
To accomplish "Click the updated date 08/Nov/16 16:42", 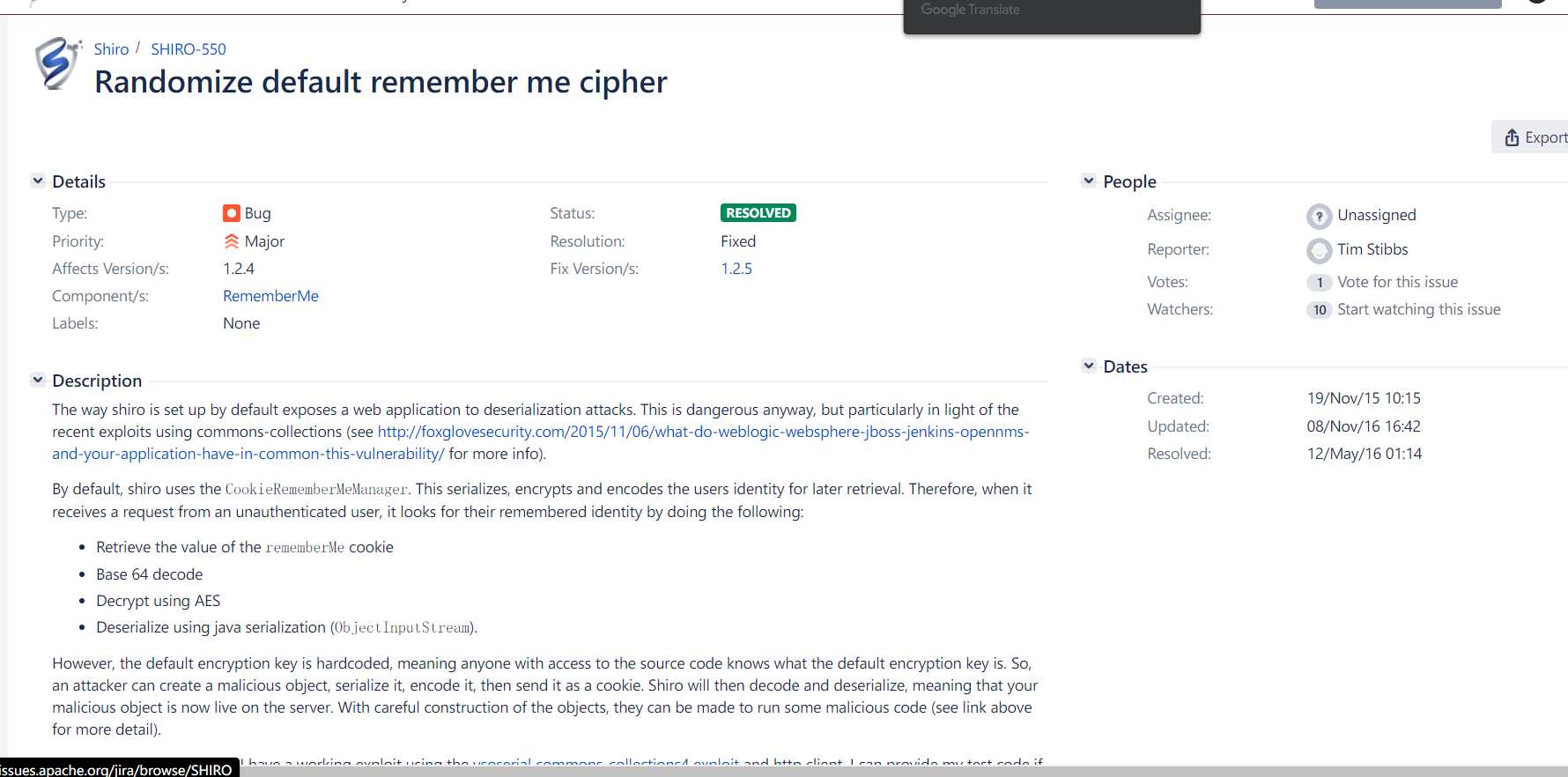I will (1364, 426).
